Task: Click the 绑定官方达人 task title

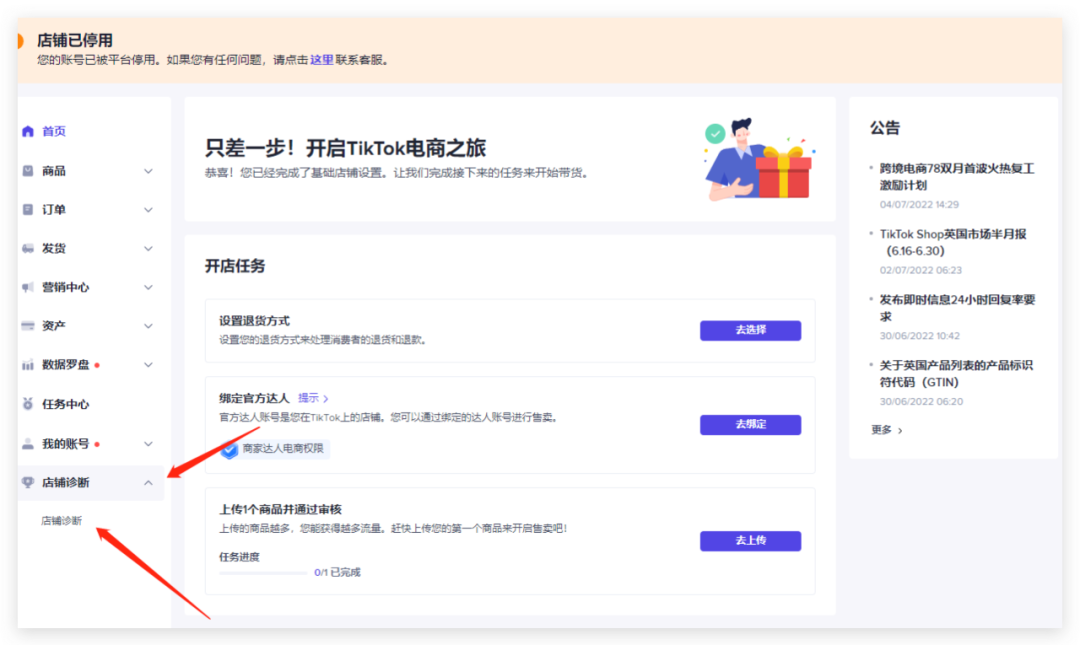Action: [254, 398]
